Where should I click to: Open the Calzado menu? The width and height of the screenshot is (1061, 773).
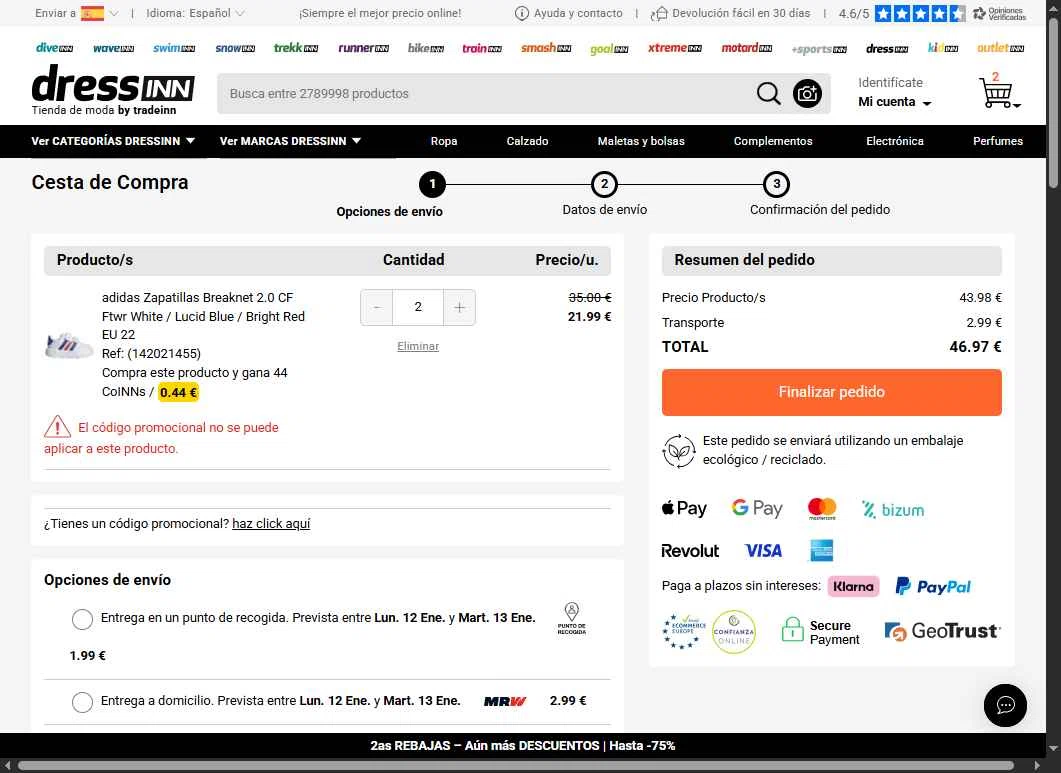pyautogui.click(x=527, y=141)
